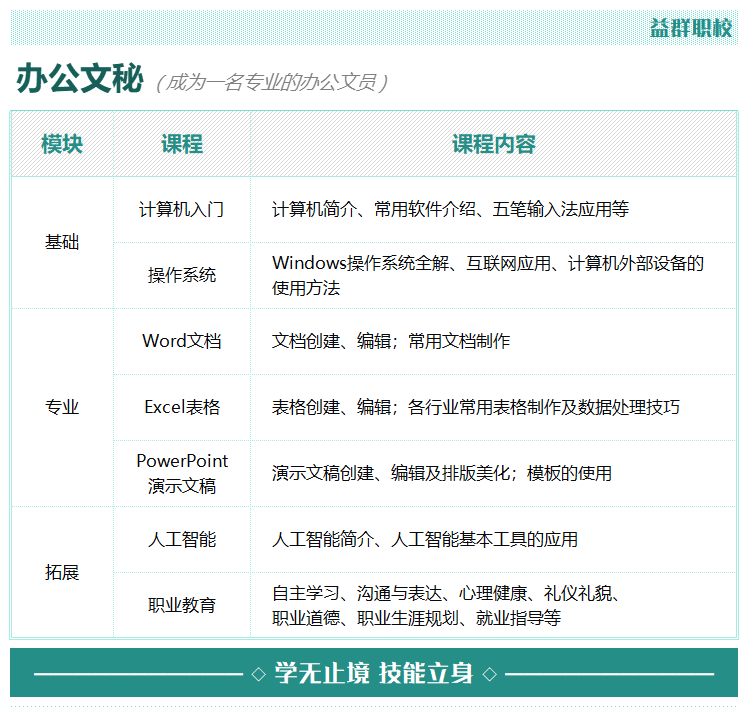This screenshot has width=748, height=707.
Task: Open the 人工智能 course
Action: [182, 539]
